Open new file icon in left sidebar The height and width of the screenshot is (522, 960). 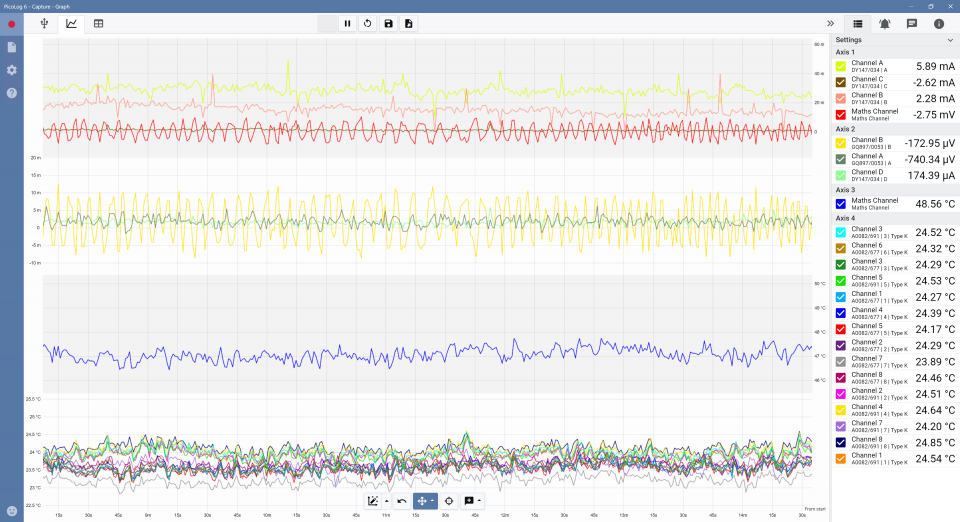12,47
